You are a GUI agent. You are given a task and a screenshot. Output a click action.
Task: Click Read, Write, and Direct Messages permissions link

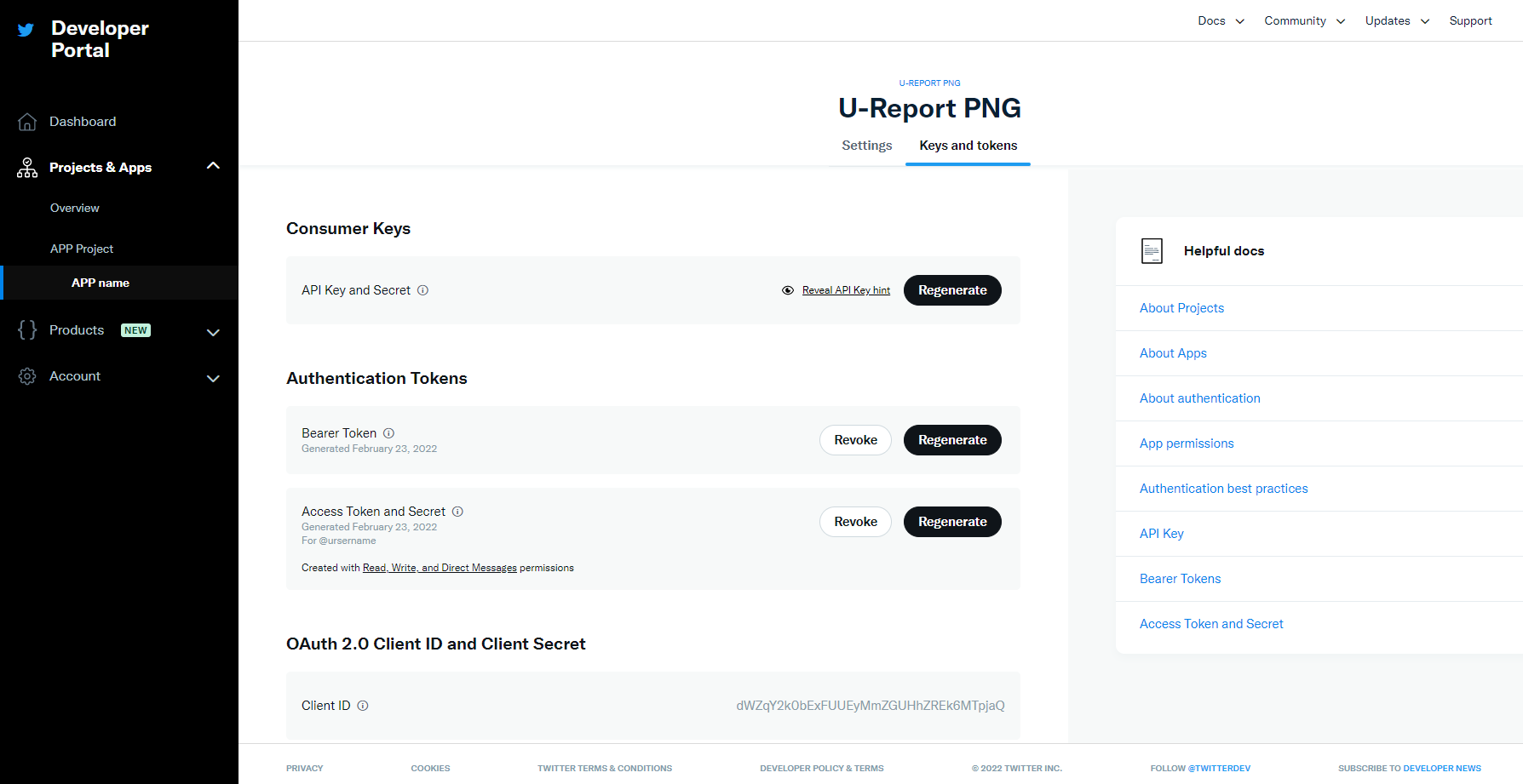tap(440, 568)
